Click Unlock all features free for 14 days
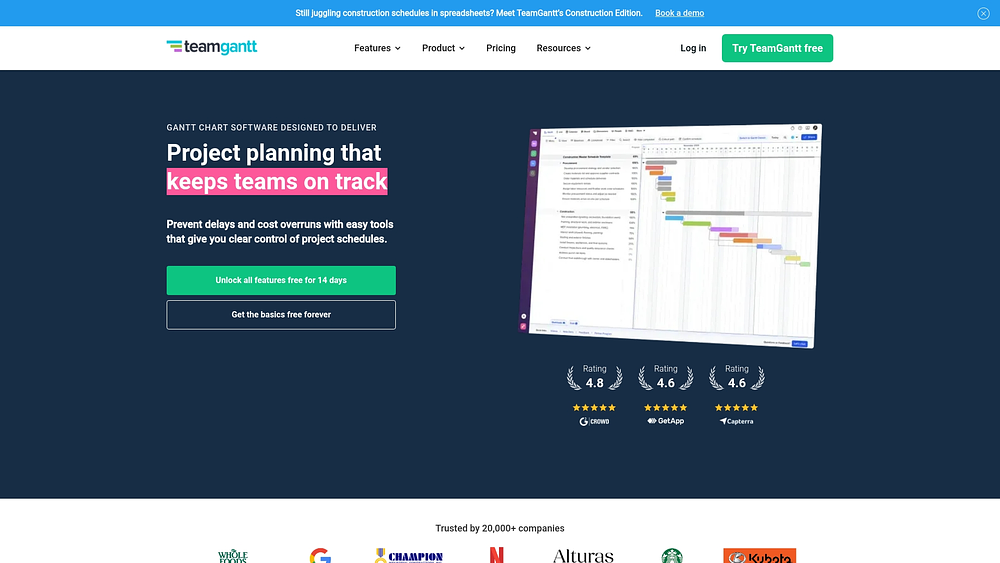 pos(281,281)
